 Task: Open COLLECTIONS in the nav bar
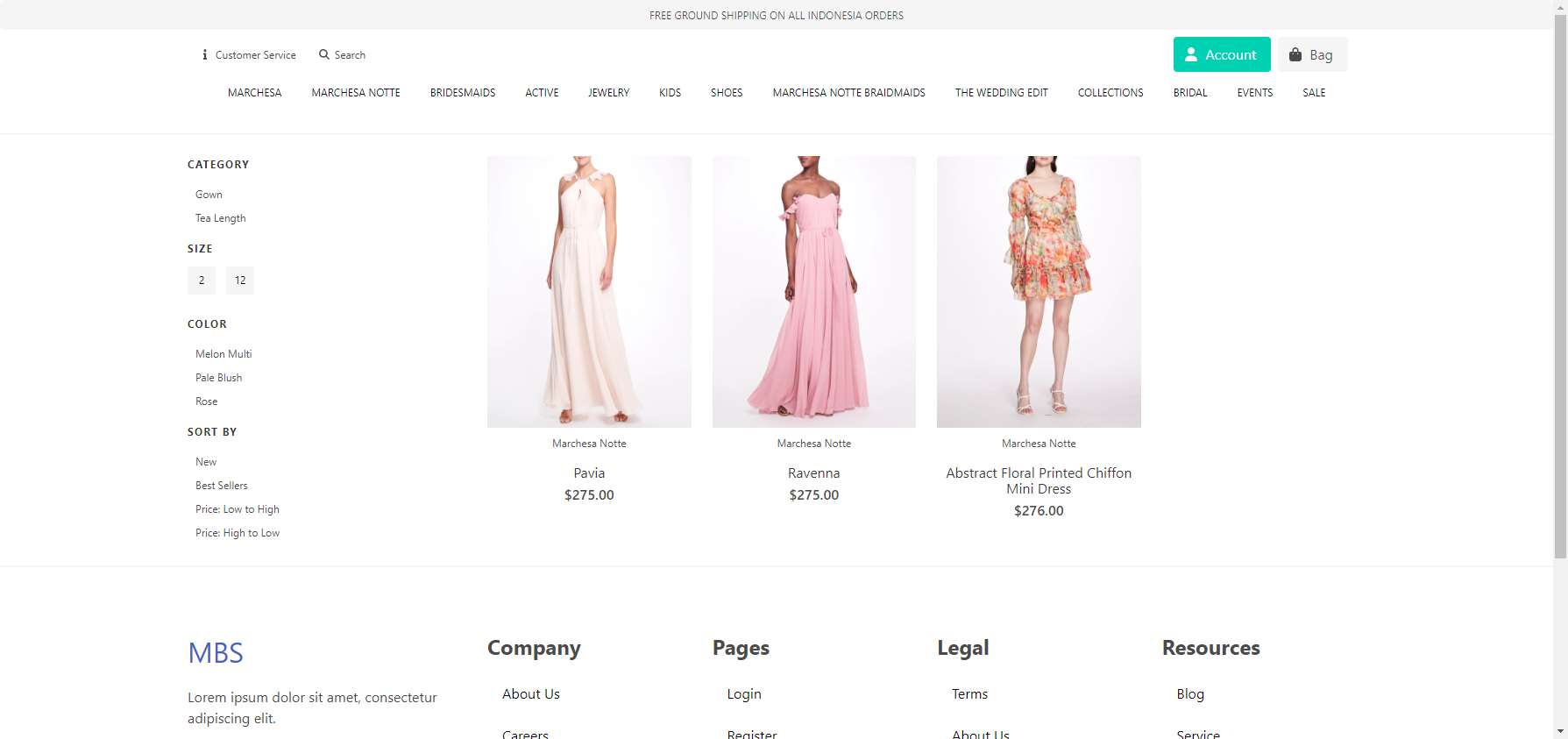pos(1110,93)
